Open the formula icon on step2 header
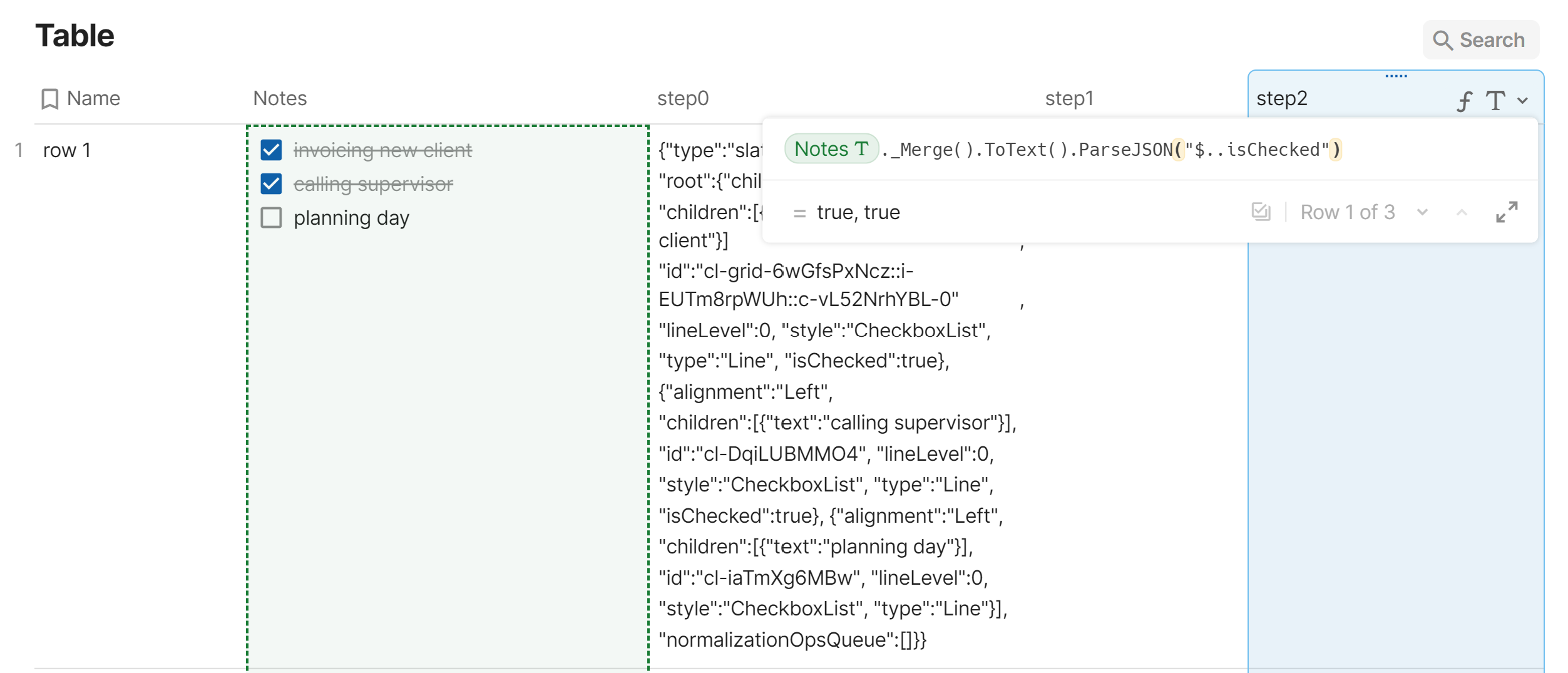1568x673 pixels. [x=1464, y=101]
